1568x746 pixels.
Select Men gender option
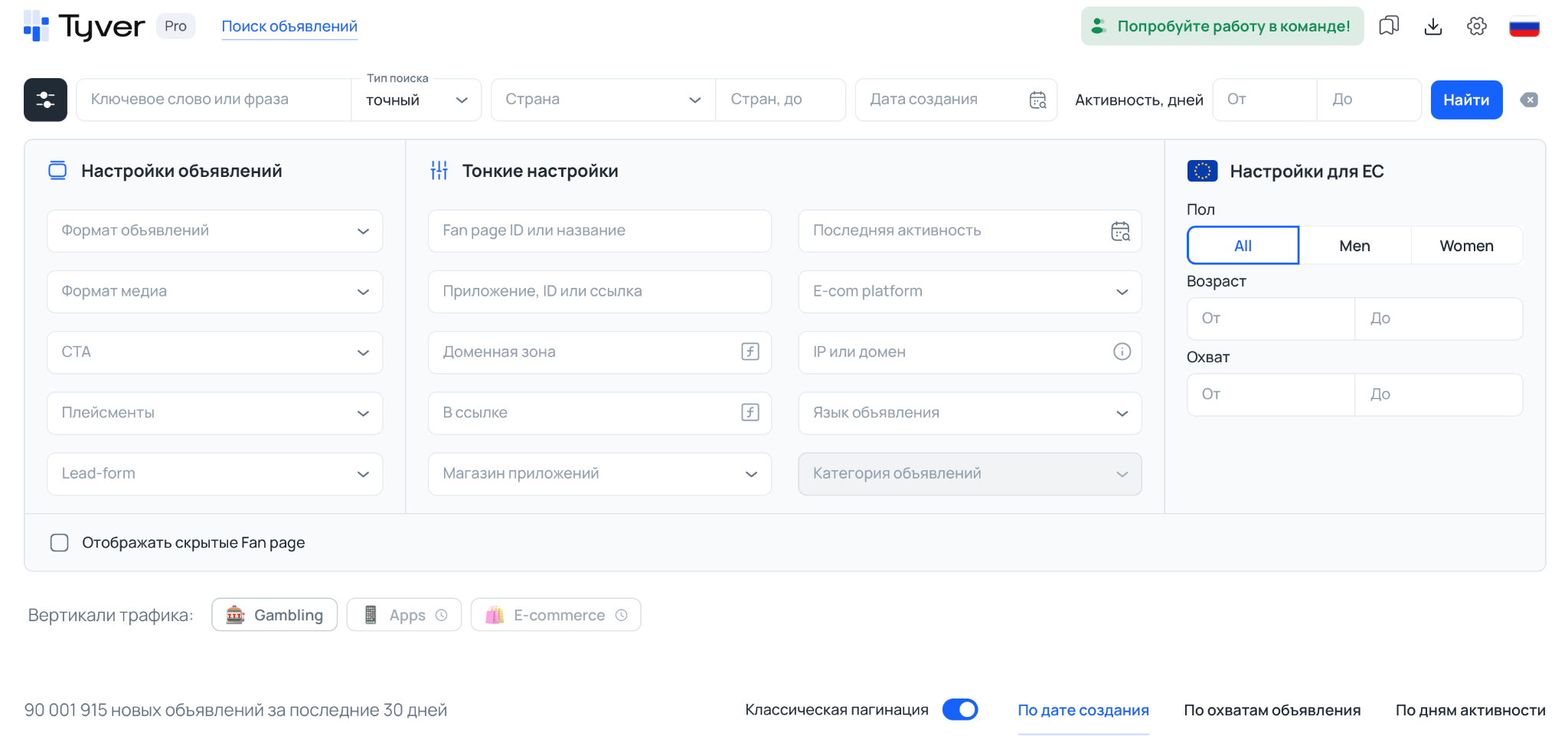tap(1355, 245)
